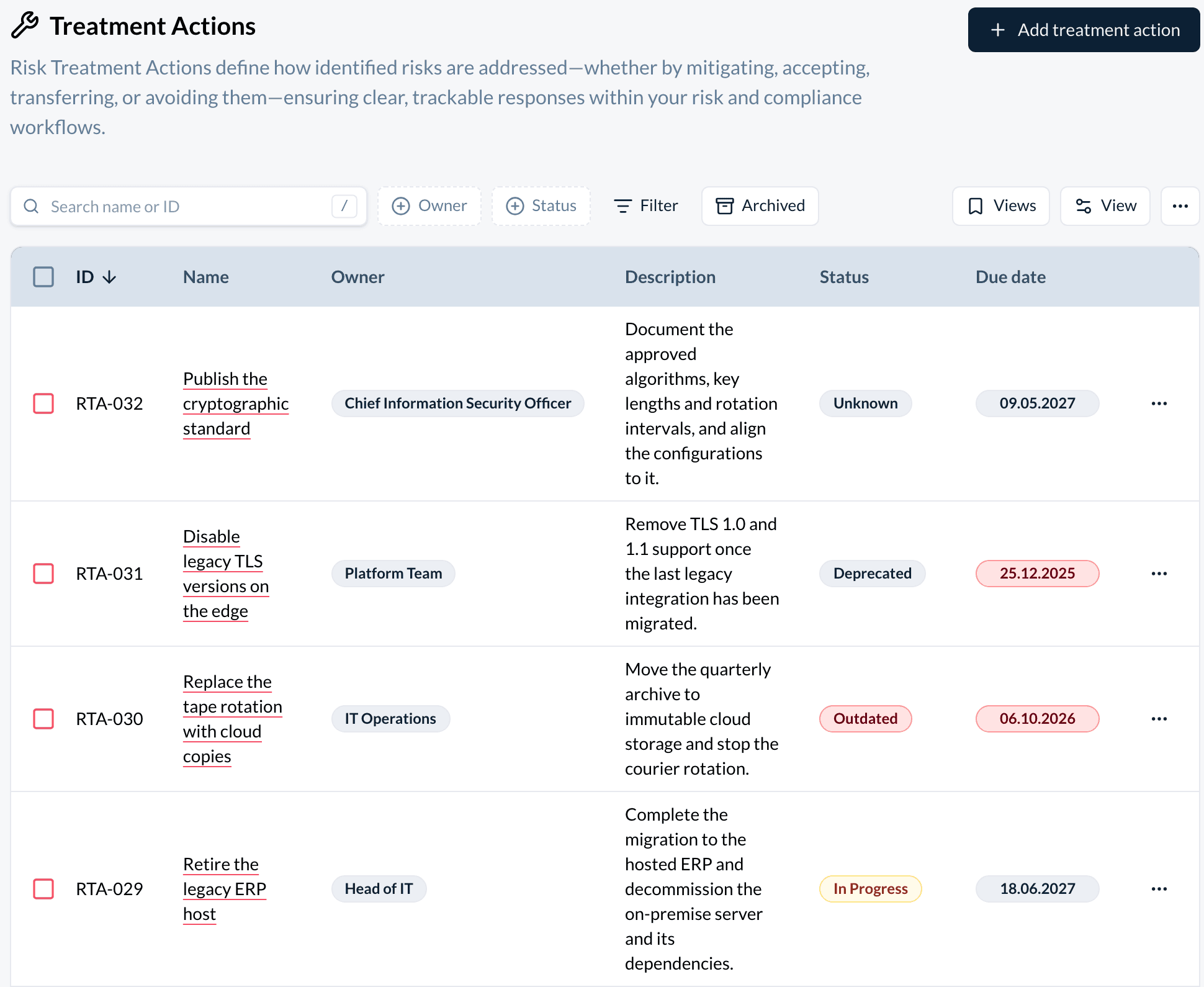Image resolution: width=1204 pixels, height=987 pixels.
Task: Click the Head of IT owner tag
Action: [379, 889]
